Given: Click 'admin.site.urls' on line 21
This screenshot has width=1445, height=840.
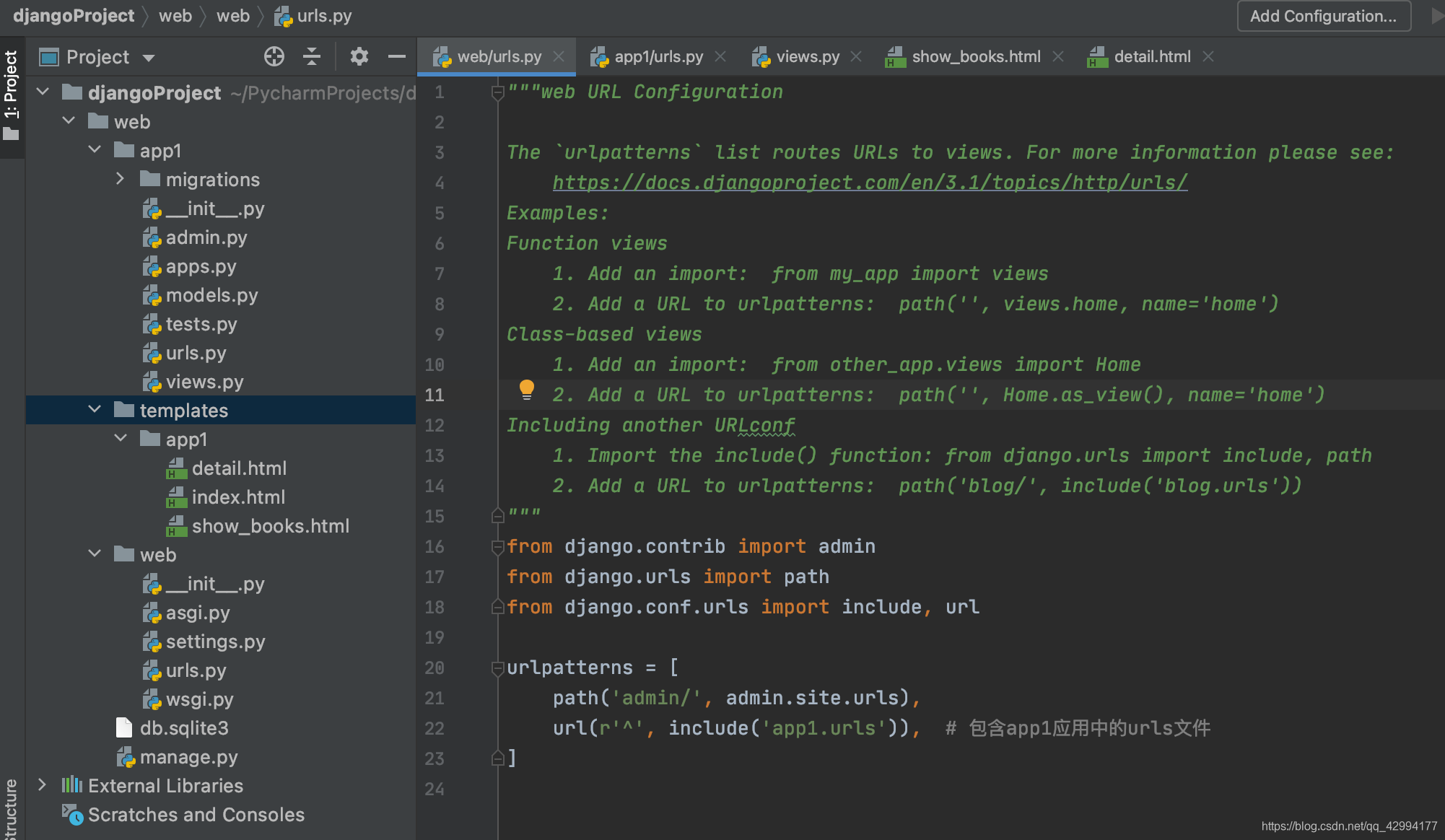Looking at the screenshot, I should pos(812,698).
